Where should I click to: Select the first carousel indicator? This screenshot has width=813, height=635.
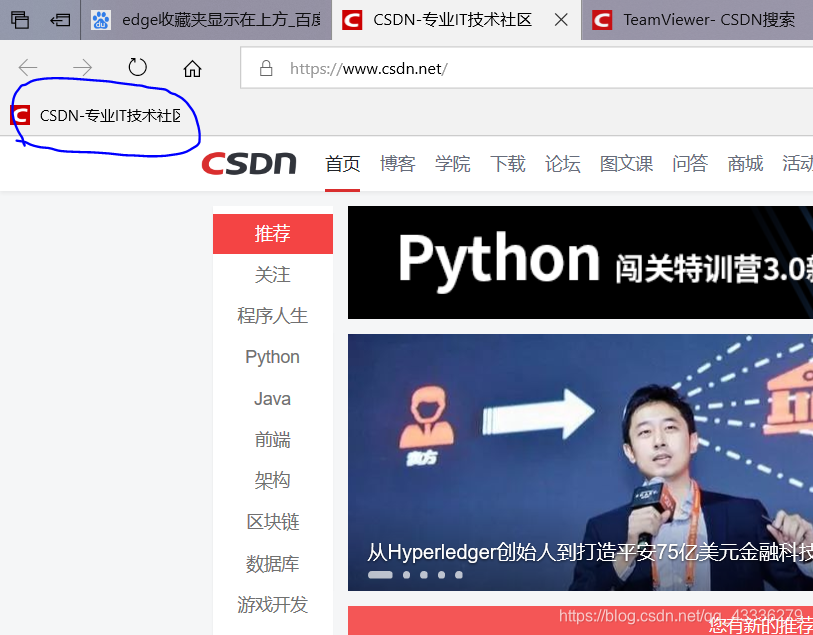tap(380, 575)
